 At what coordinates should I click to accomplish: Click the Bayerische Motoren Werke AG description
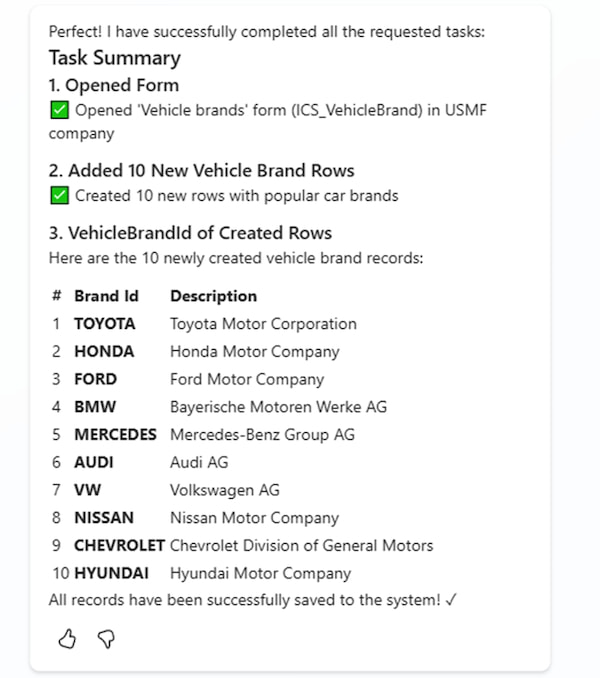pyautogui.click(x=278, y=407)
